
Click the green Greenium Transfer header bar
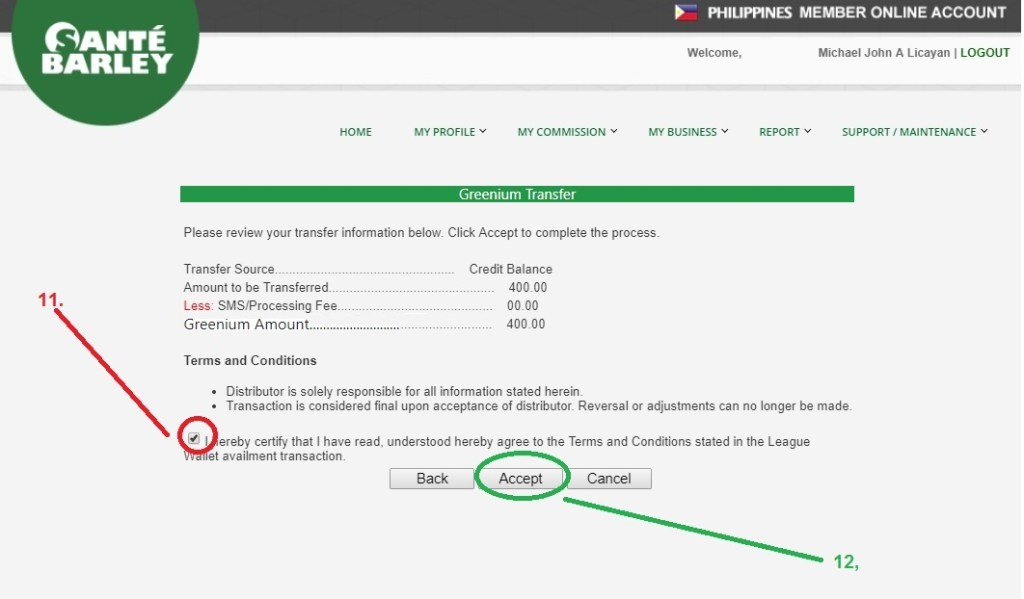click(517, 194)
